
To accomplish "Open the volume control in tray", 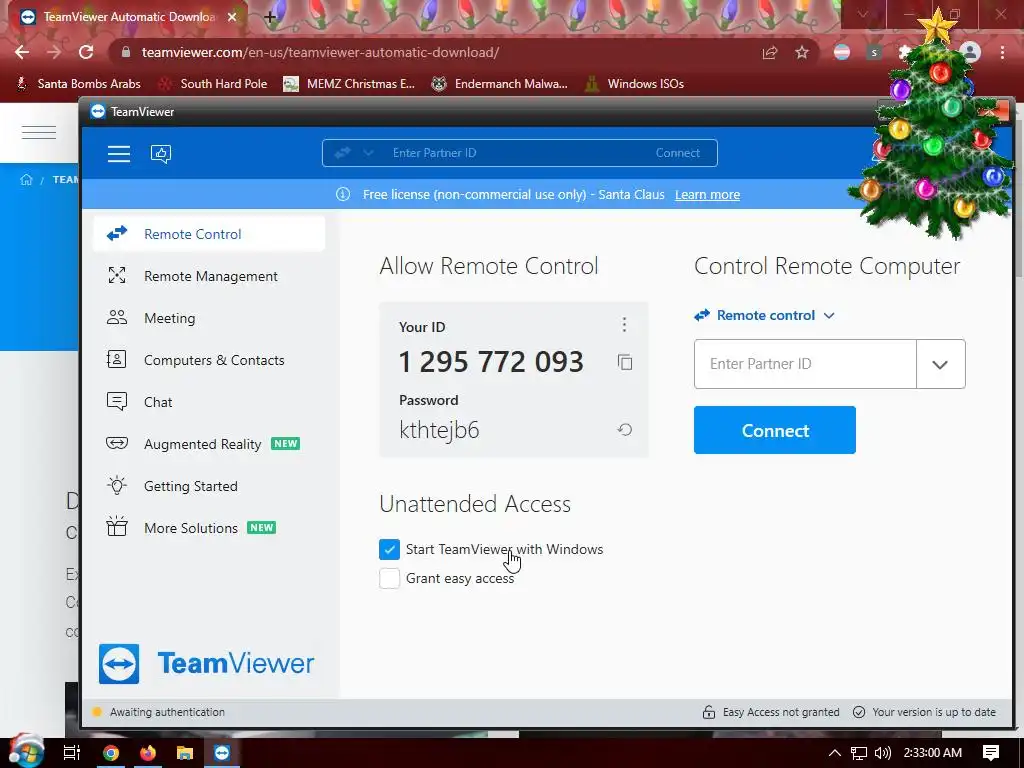I will pos(883,753).
